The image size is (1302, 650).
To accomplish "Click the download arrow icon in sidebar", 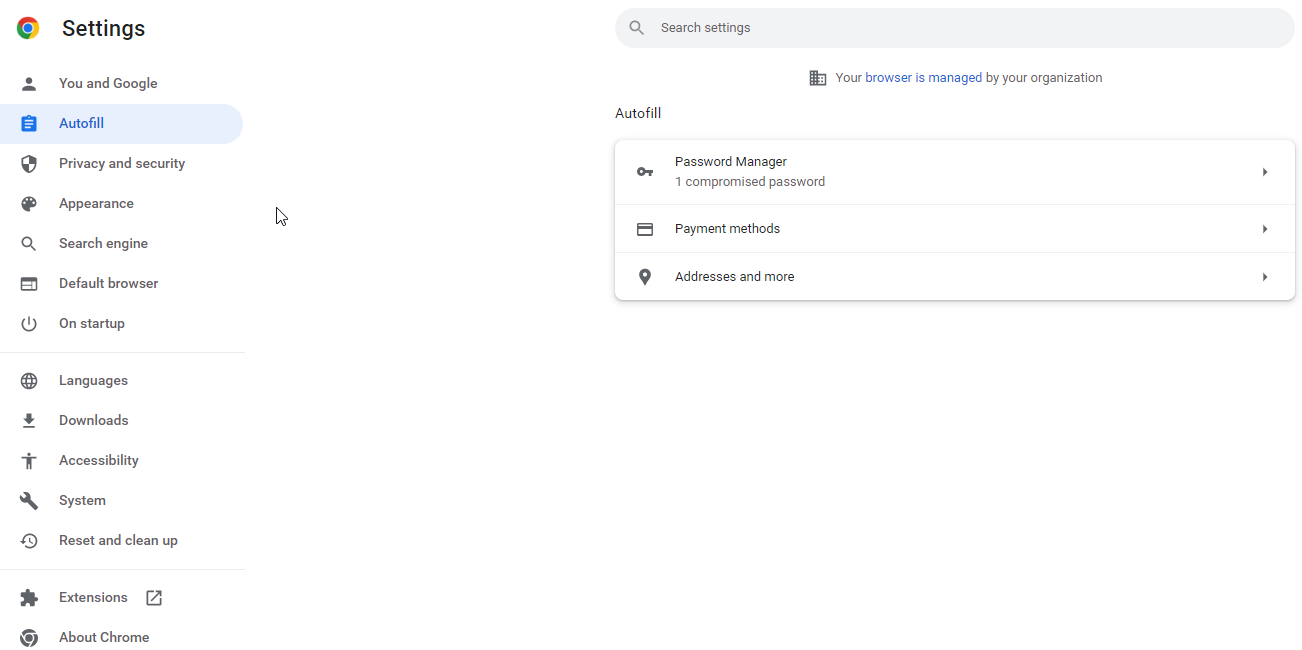I will point(29,421).
